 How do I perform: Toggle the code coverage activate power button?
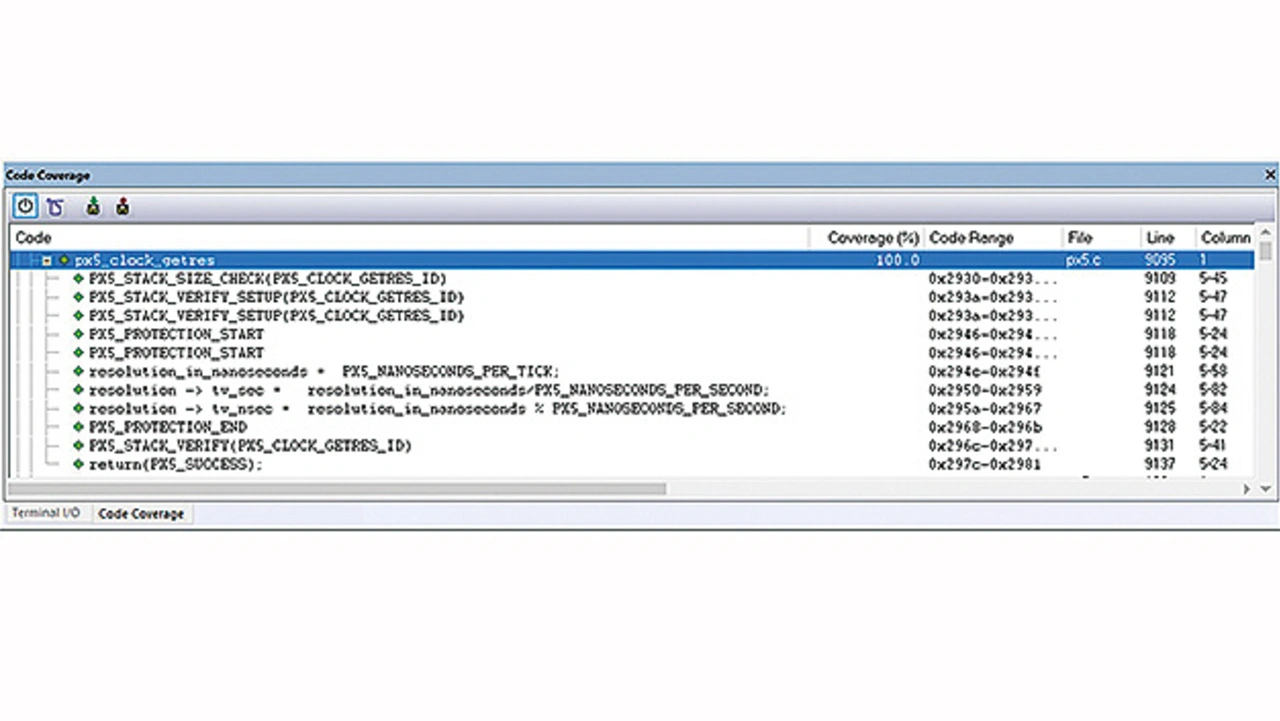point(25,207)
